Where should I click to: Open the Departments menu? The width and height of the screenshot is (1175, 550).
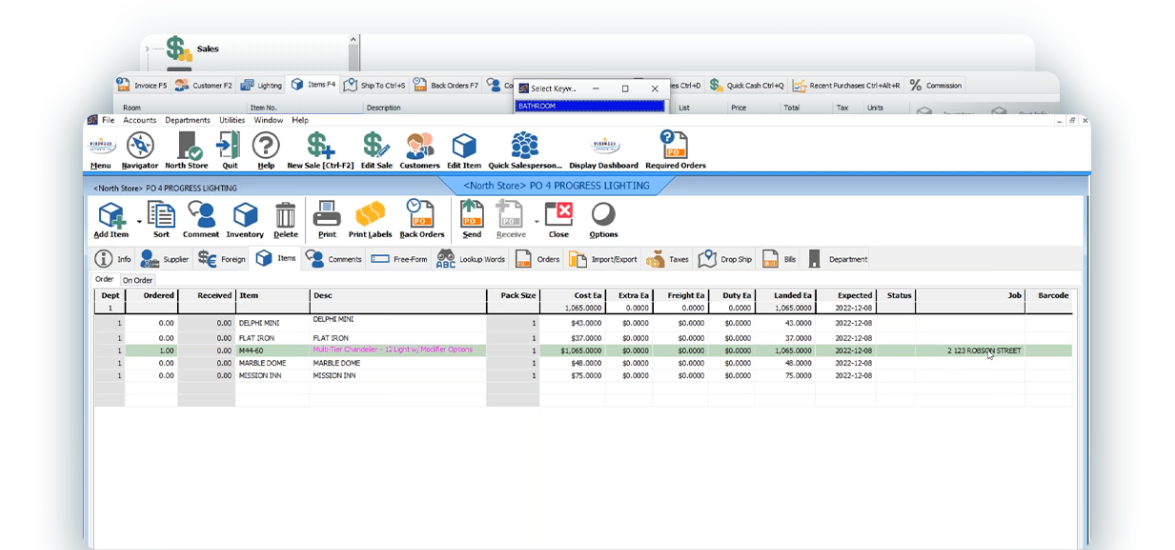click(x=188, y=120)
